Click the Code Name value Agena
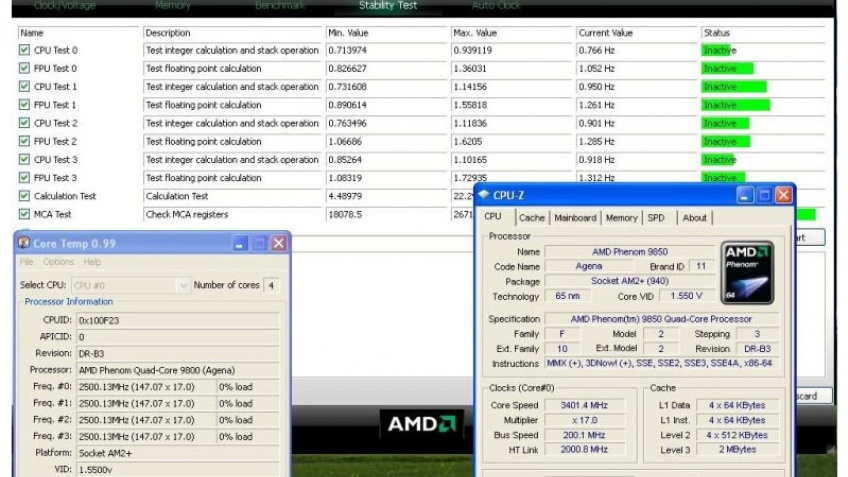Viewport: 848px width, 477px height. click(x=588, y=266)
